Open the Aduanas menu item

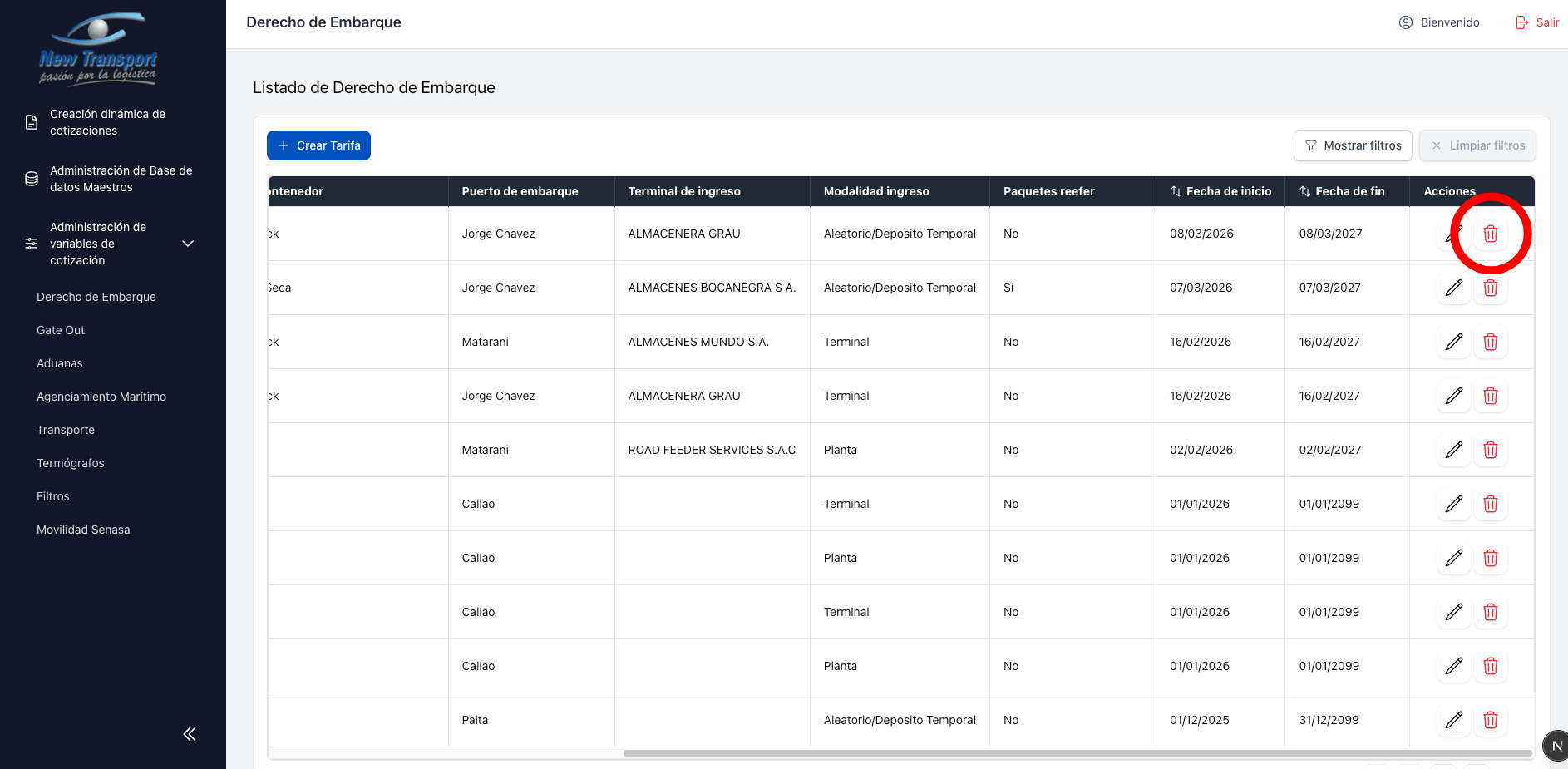60,363
